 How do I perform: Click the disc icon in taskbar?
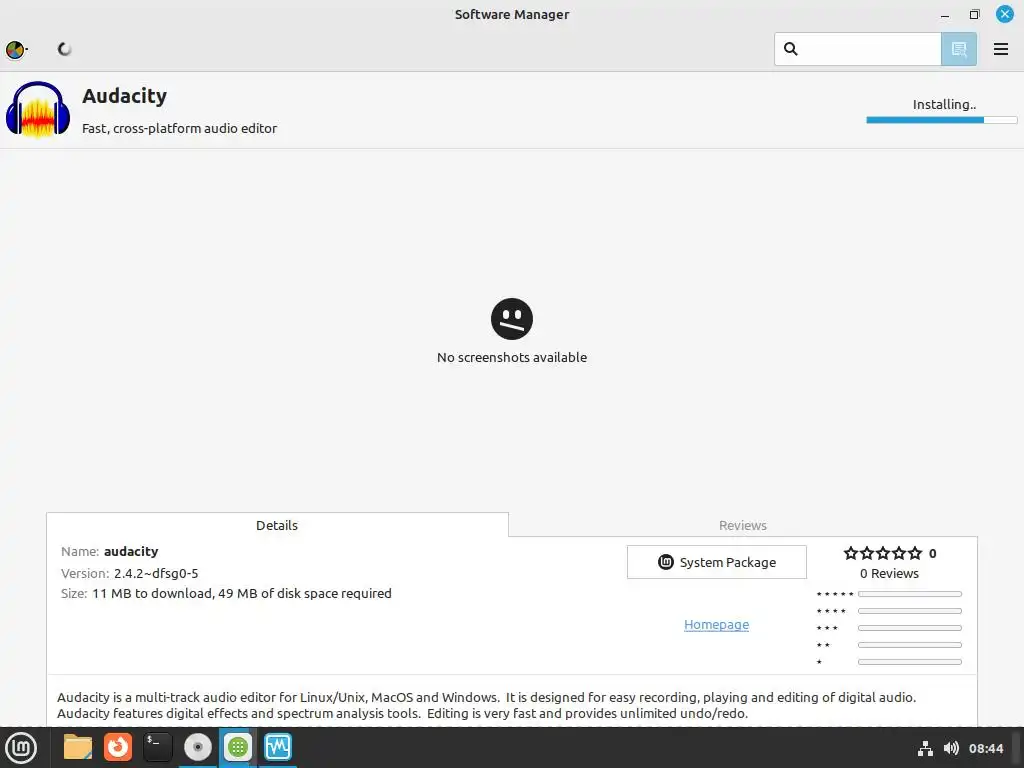click(198, 748)
